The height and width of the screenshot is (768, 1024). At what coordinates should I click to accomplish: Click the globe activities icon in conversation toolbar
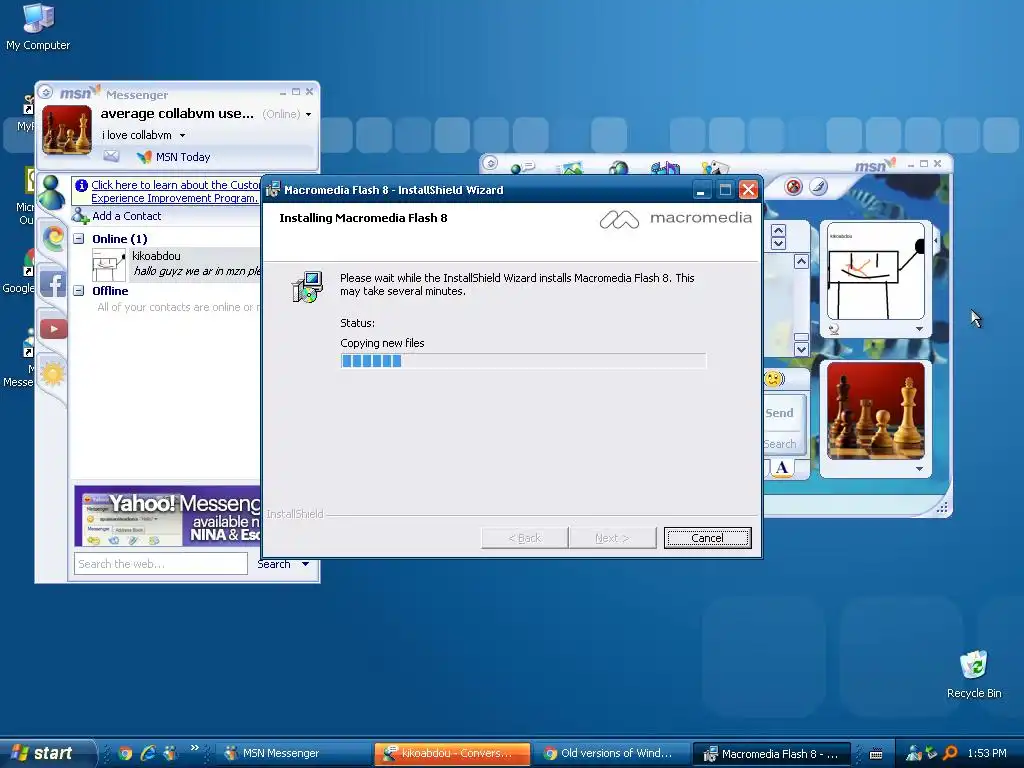(x=618, y=168)
